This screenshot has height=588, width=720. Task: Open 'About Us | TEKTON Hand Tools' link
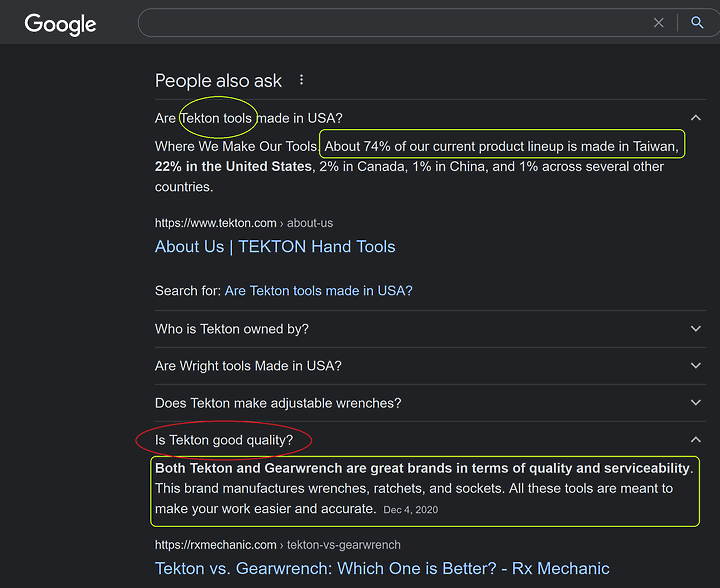[x=275, y=246]
